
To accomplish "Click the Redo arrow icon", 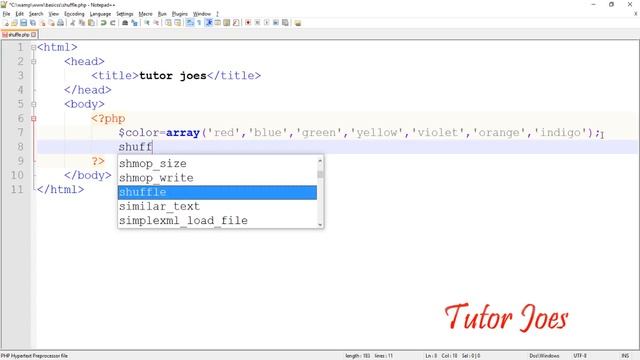I will [112, 23].
